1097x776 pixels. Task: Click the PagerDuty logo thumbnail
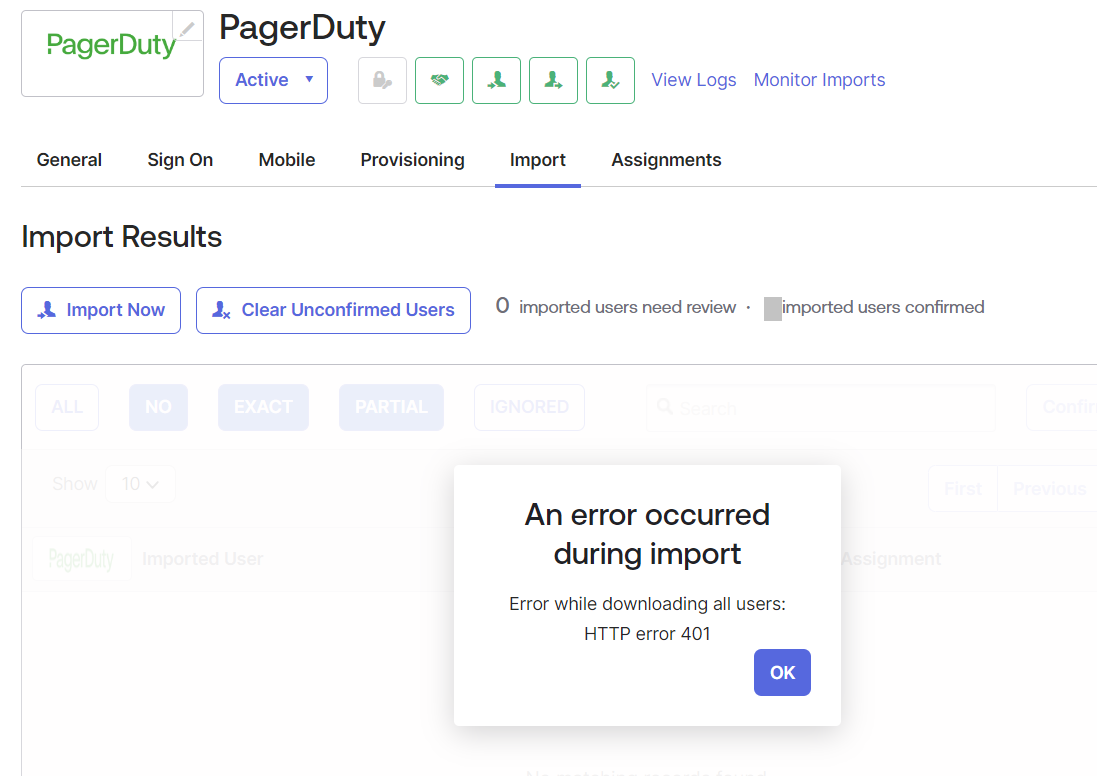pos(112,53)
